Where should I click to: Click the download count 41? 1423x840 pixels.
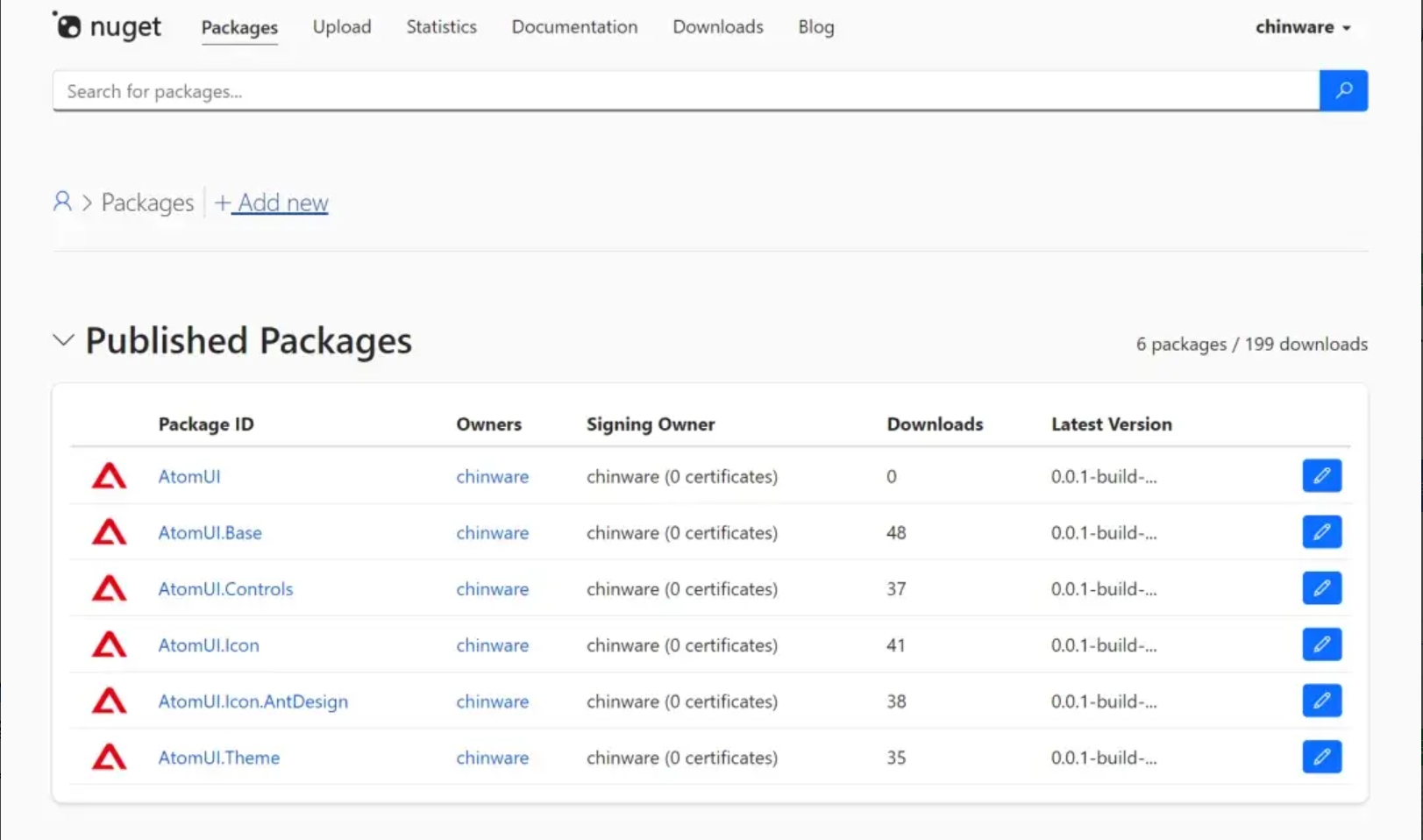[895, 644]
